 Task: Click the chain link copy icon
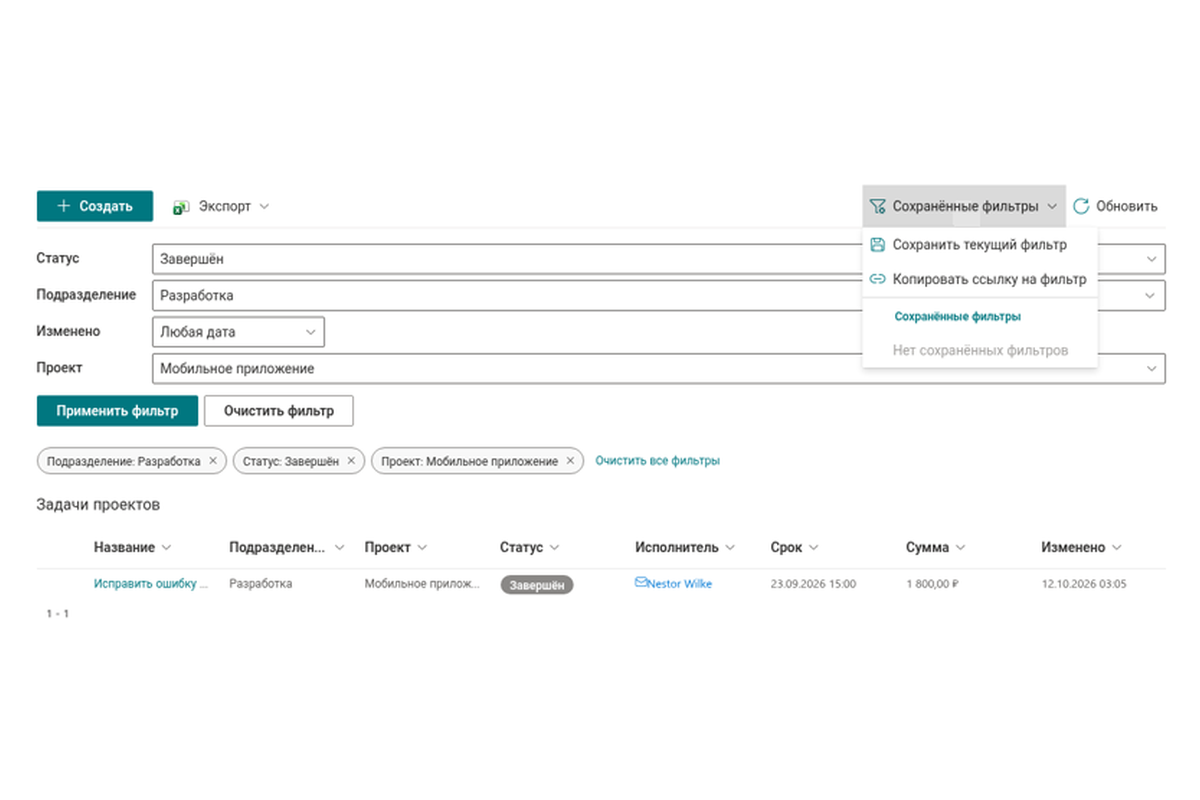[x=877, y=280]
